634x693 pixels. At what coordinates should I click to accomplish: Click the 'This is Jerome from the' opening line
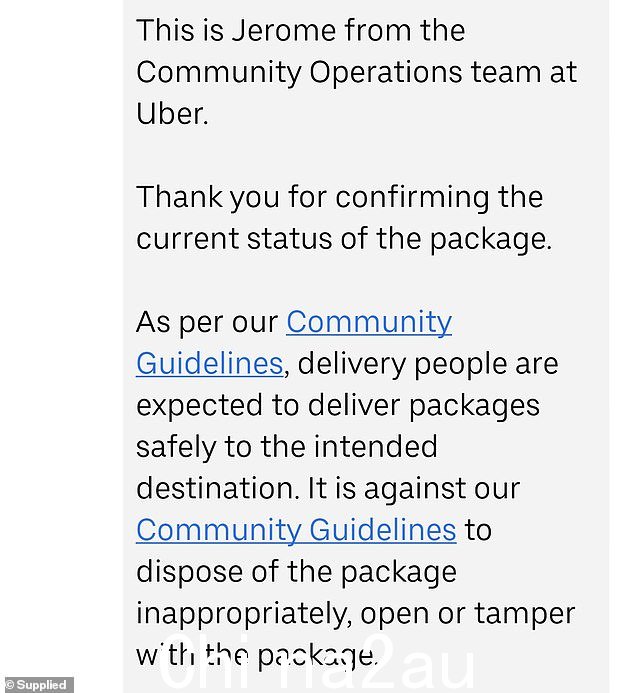(x=300, y=30)
